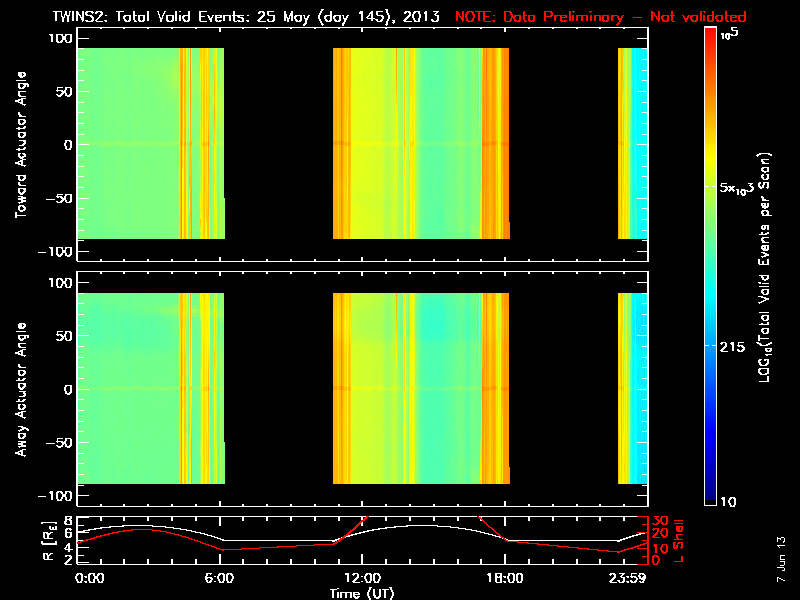Viewport: 800px width, 600px height.
Task: Click the 'R [RE]' axis label
Action: point(49,541)
